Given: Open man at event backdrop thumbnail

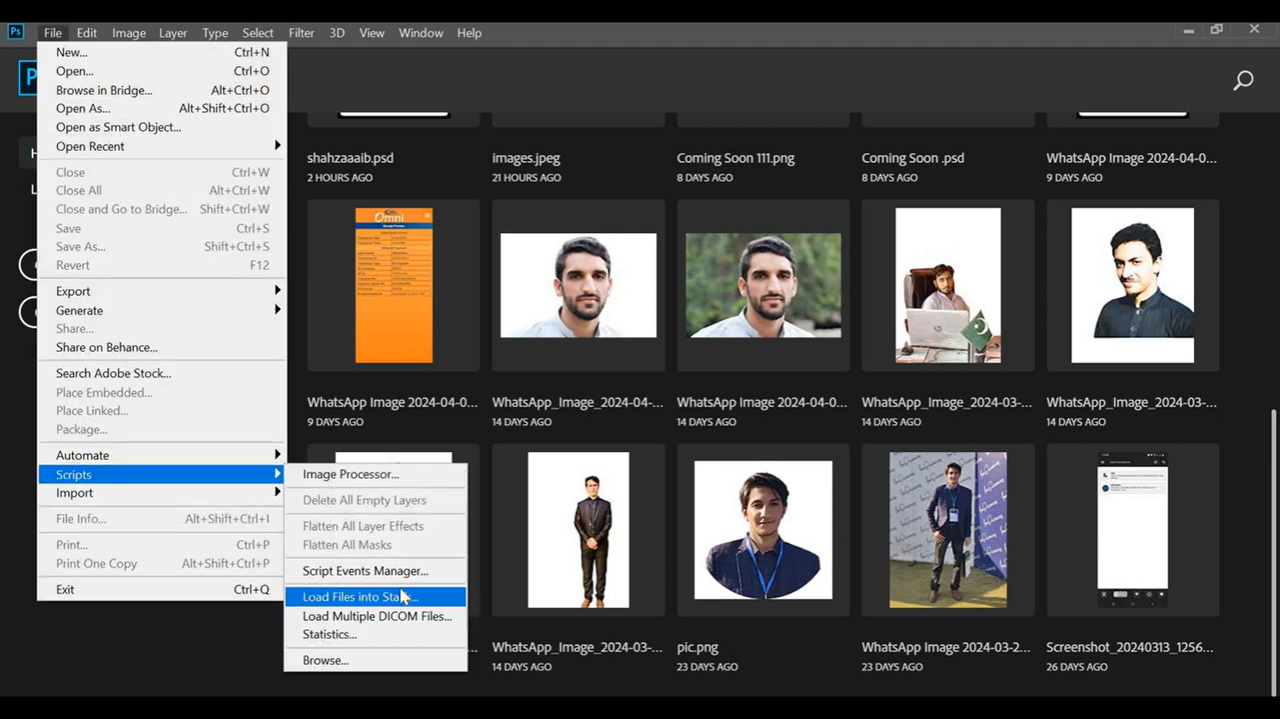Looking at the screenshot, I should coord(948,529).
